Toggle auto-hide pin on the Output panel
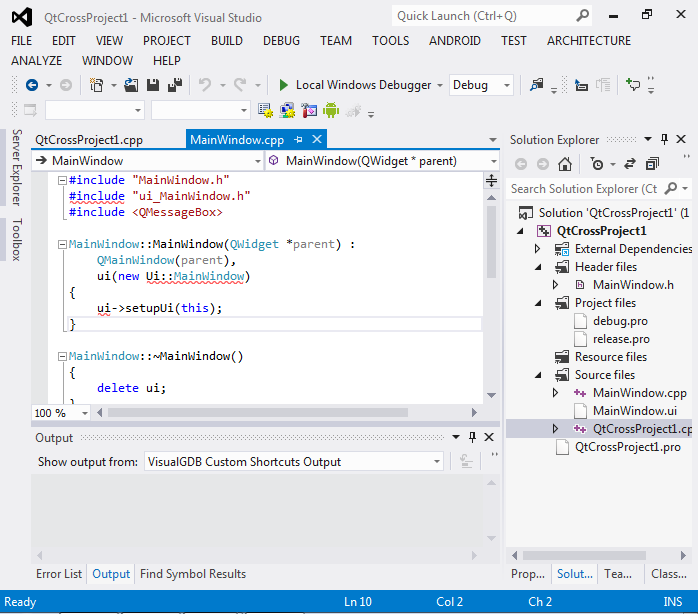The height and width of the screenshot is (614, 698). 471,438
